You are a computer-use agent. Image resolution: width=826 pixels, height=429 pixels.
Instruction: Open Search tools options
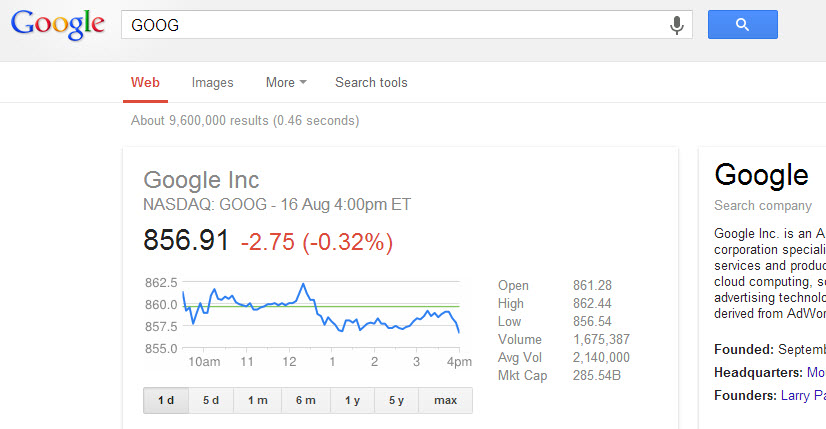371,83
